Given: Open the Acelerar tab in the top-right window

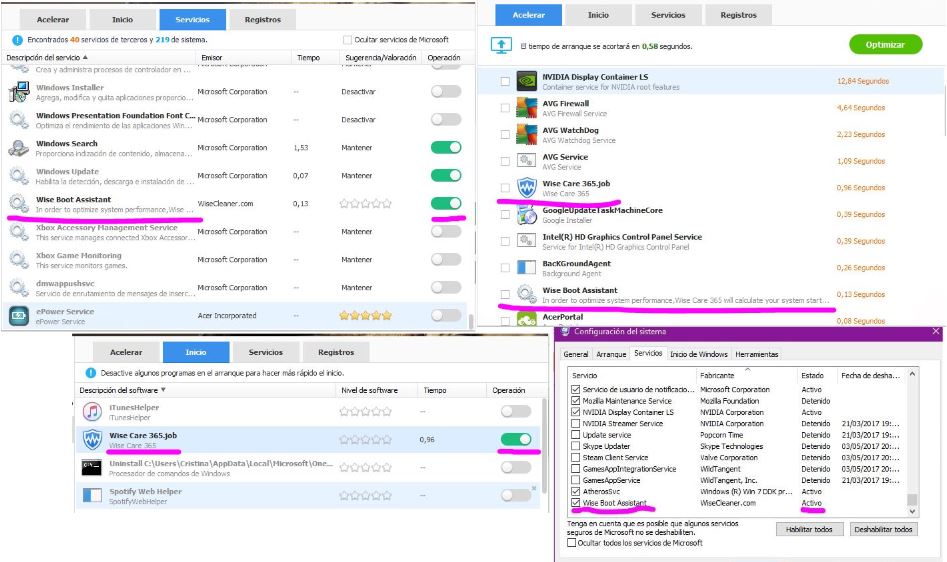Looking at the screenshot, I should (528, 15).
